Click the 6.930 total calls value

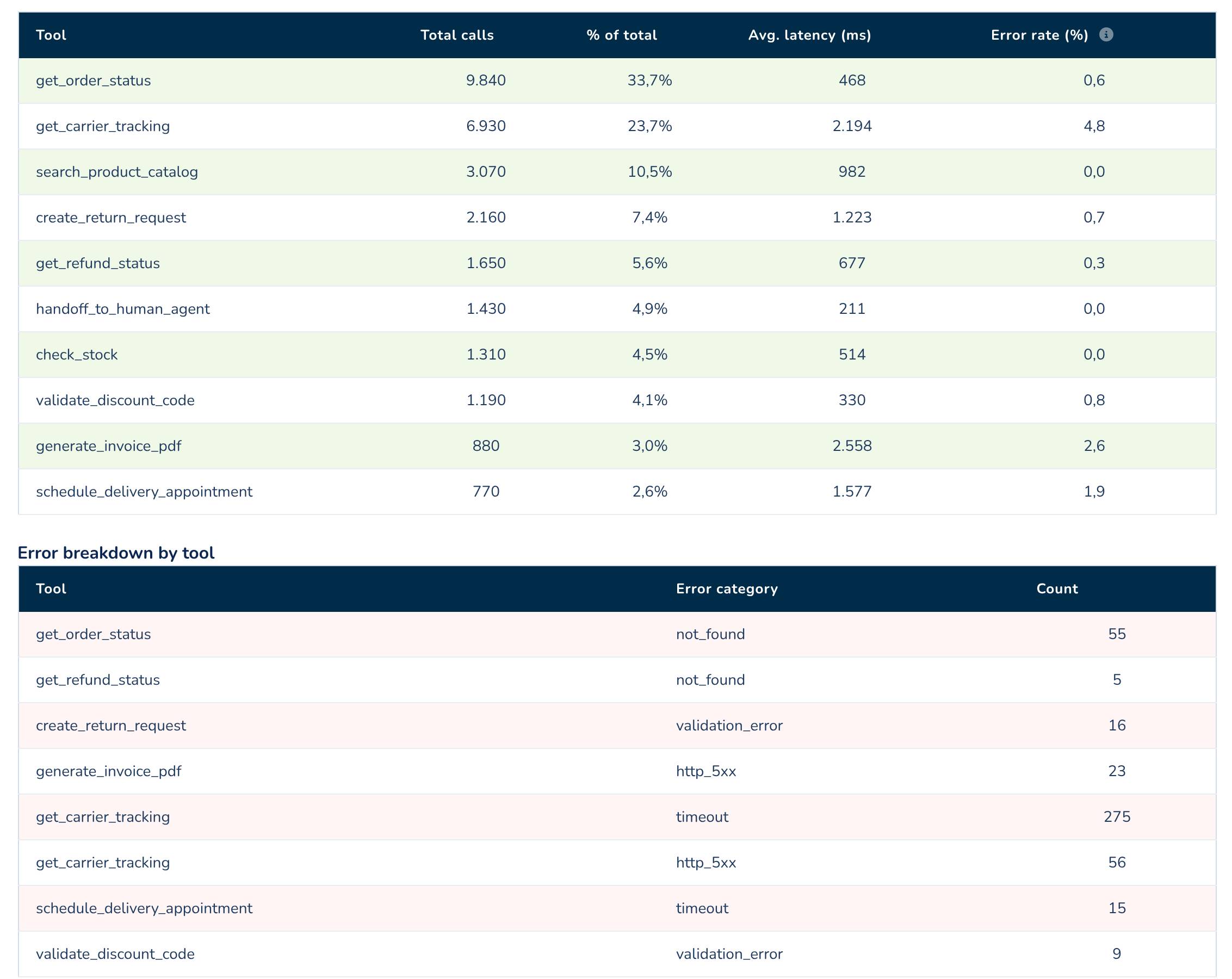click(x=486, y=126)
